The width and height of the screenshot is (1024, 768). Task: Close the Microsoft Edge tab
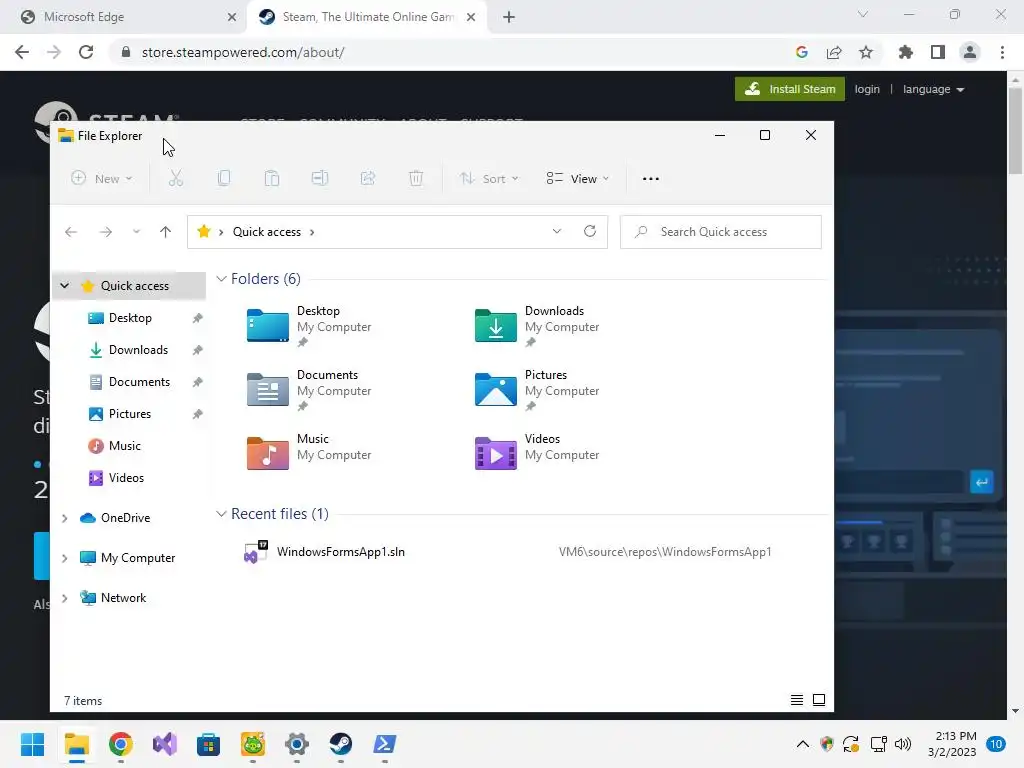pyautogui.click(x=231, y=17)
